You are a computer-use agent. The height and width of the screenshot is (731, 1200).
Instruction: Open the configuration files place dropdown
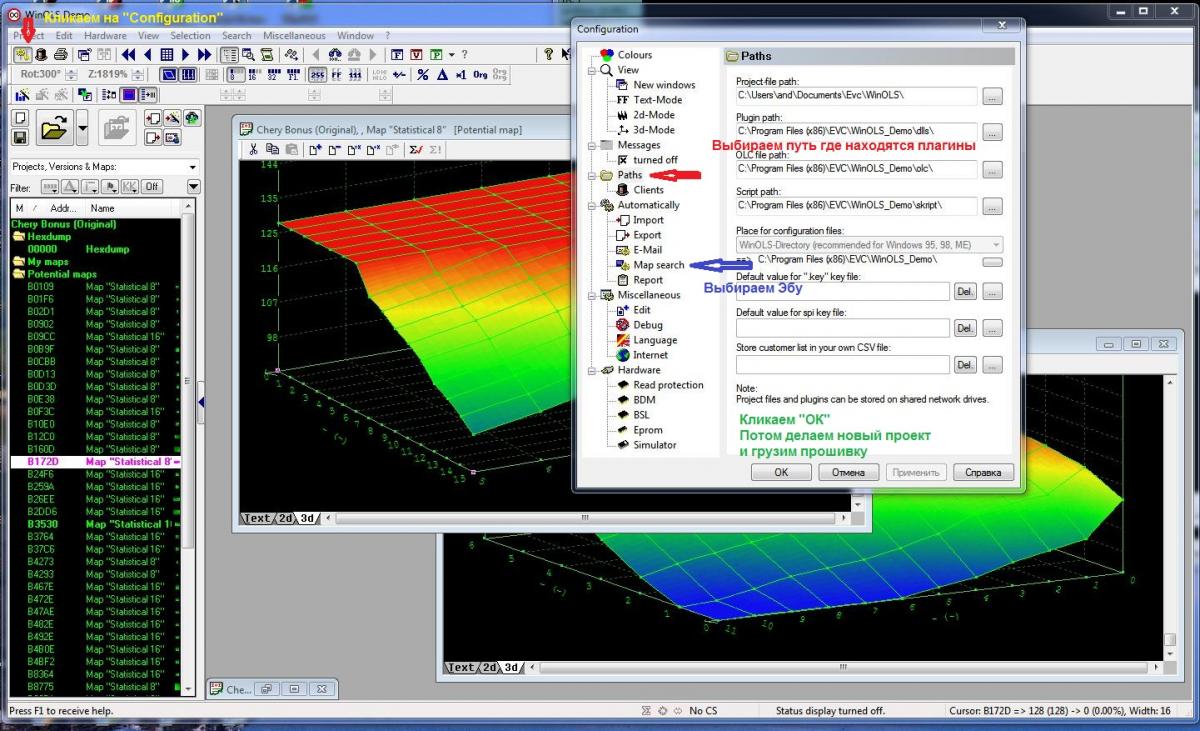pyautogui.click(x=995, y=244)
